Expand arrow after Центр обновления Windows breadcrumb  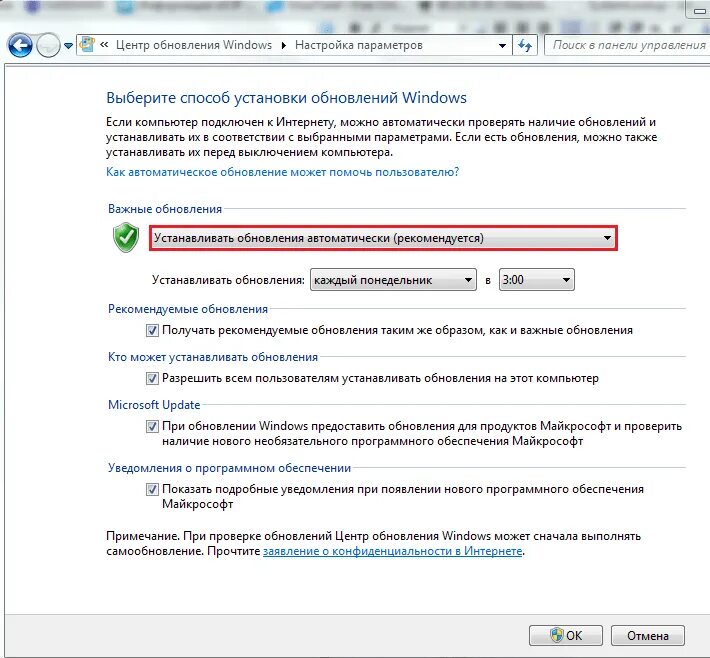[283, 45]
